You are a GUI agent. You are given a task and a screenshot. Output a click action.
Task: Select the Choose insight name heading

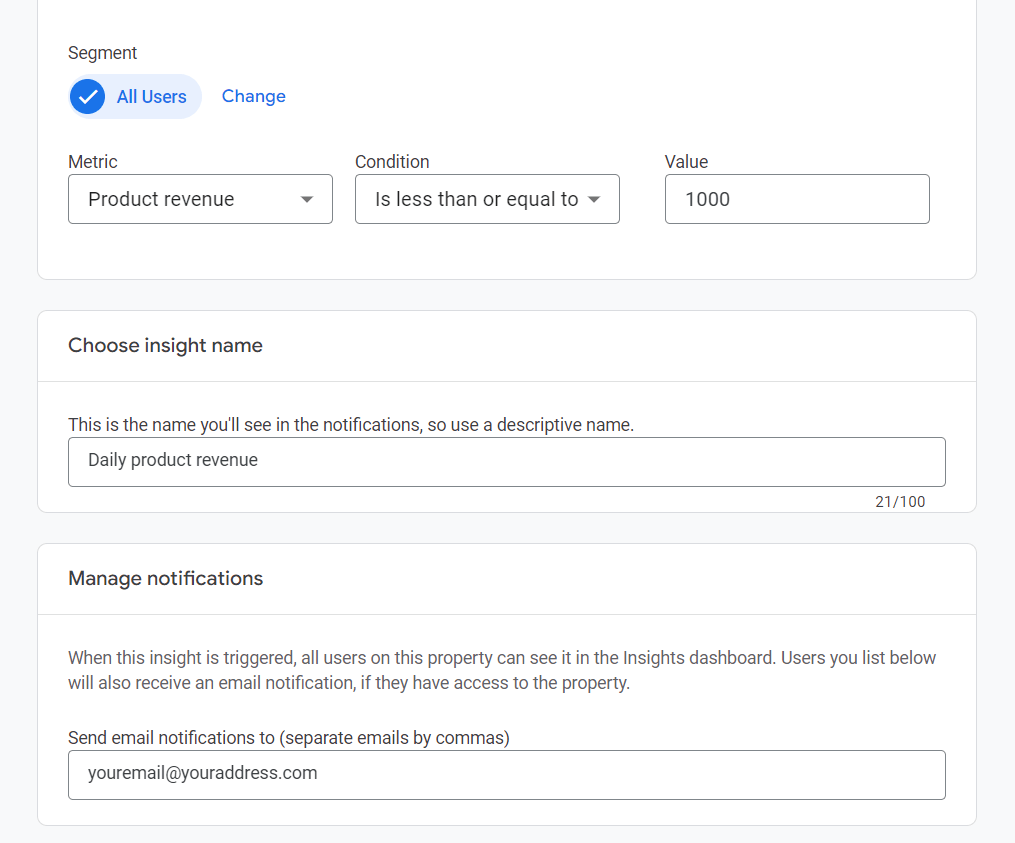(164, 345)
